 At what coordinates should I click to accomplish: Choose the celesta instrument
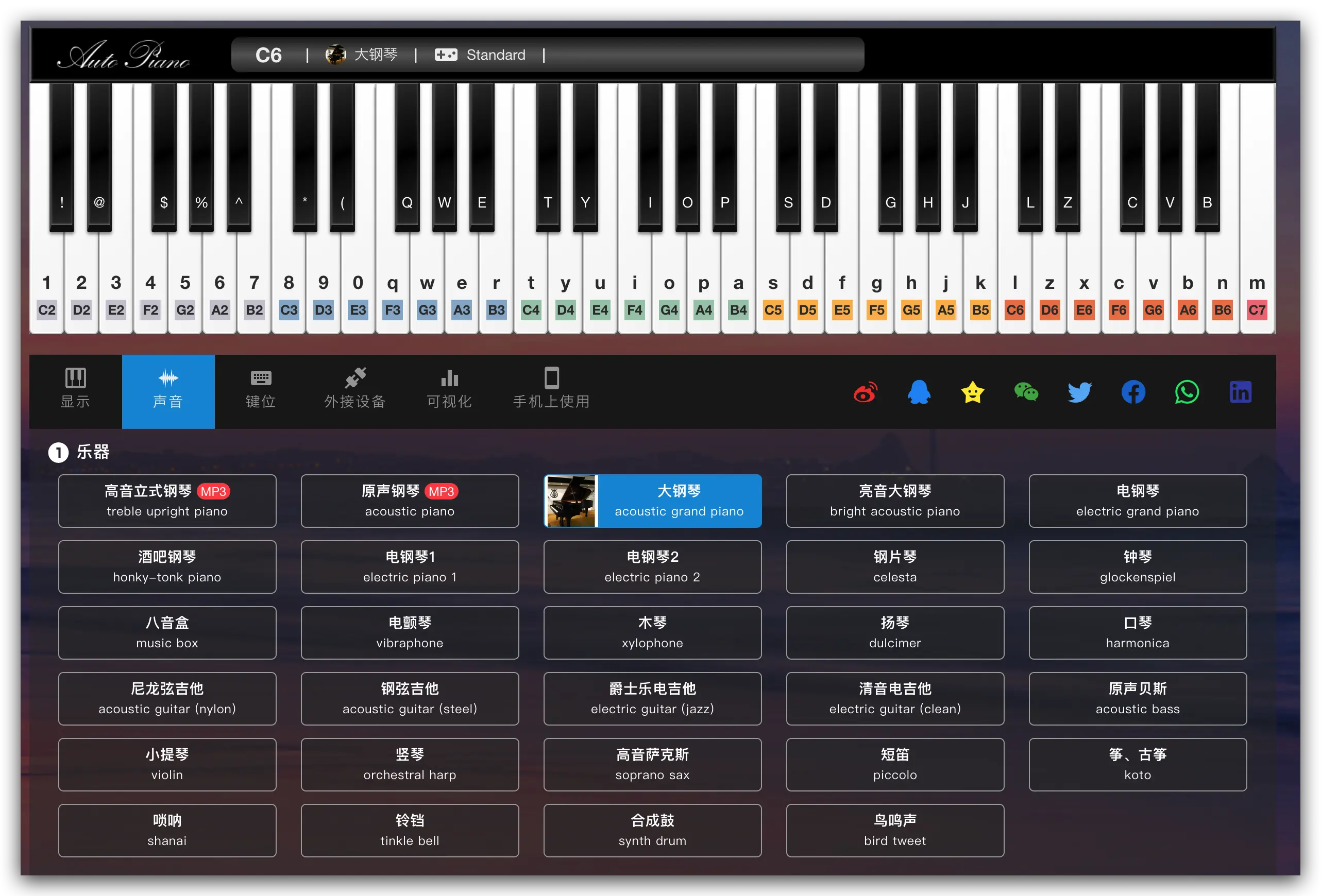coord(895,566)
